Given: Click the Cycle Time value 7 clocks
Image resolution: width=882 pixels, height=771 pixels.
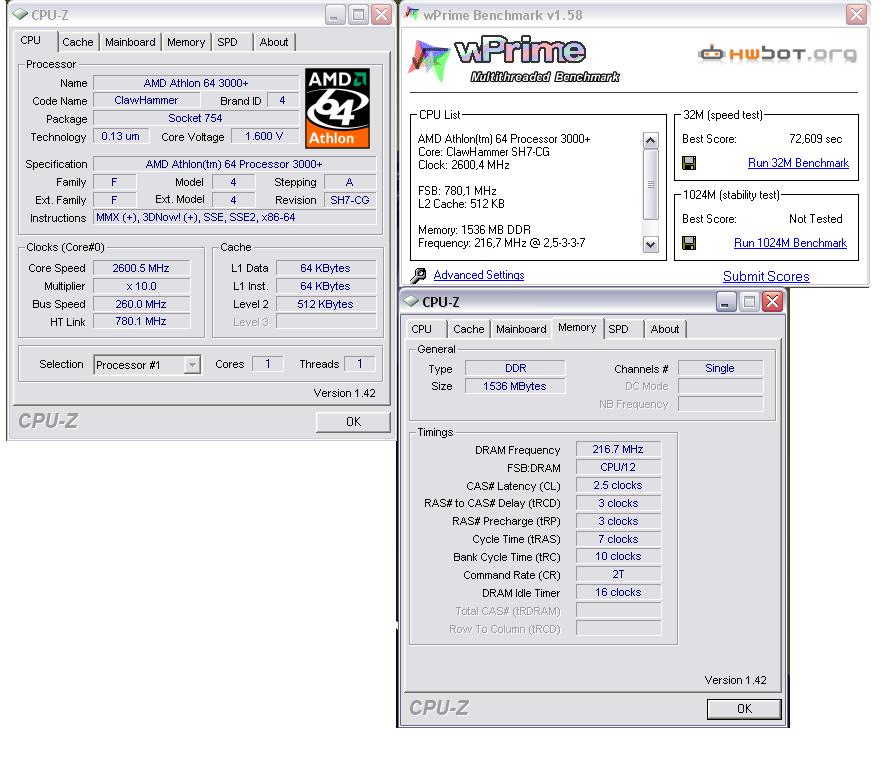Looking at the screenshot, I should click(618, 539).
